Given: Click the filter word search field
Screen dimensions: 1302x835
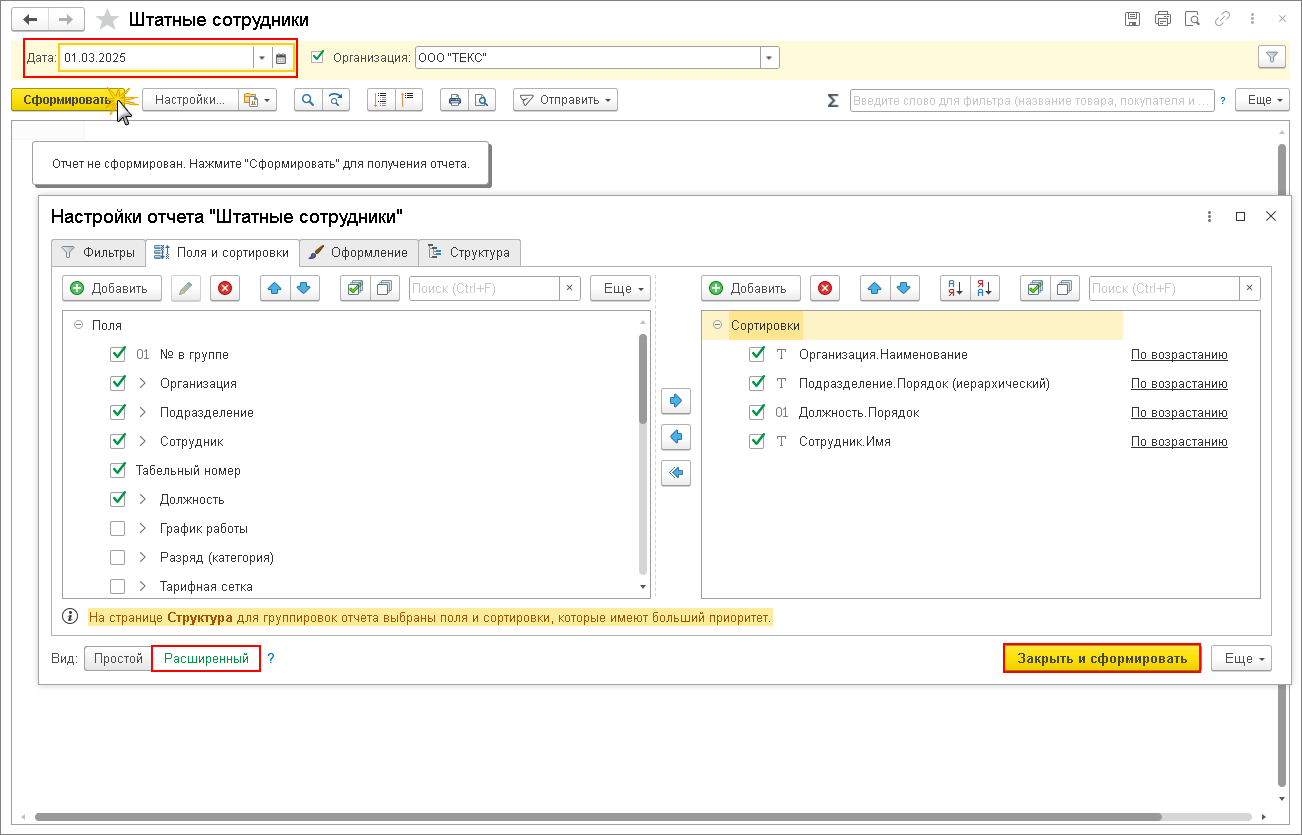Looking at the screenshot, I should (x=1032, y=100).
